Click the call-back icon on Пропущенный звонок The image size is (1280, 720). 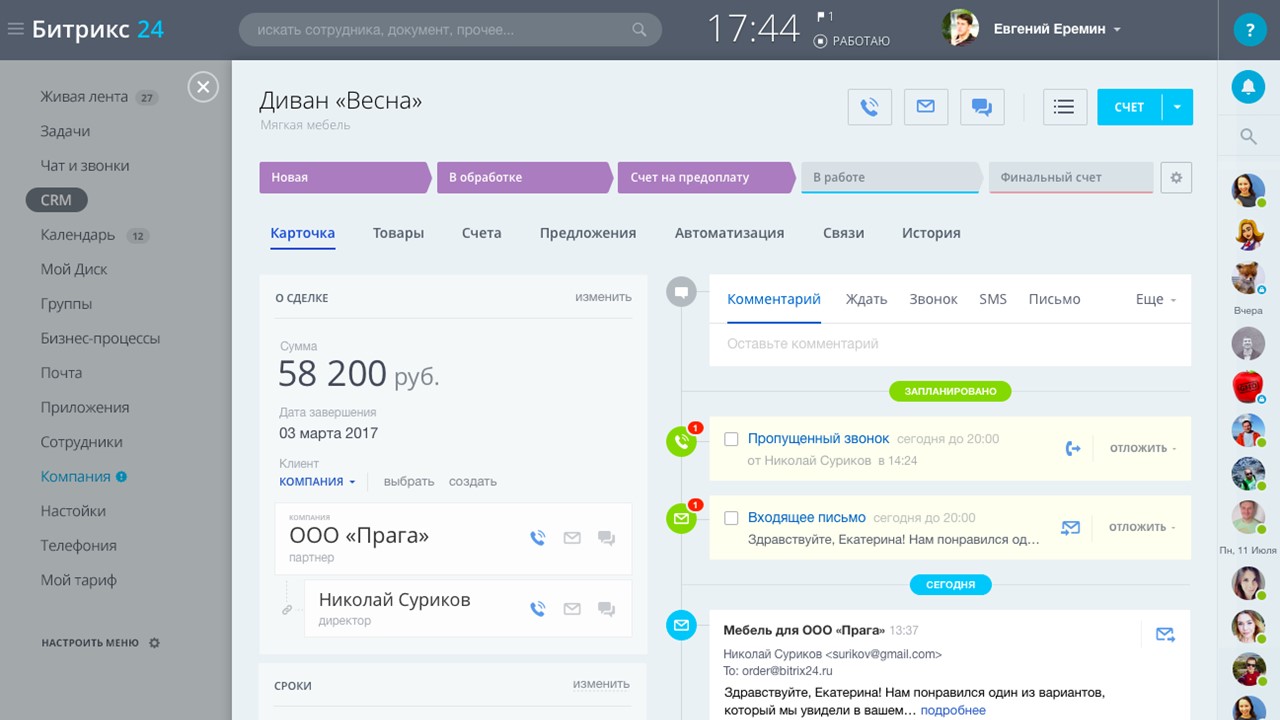click(1073, 448)
